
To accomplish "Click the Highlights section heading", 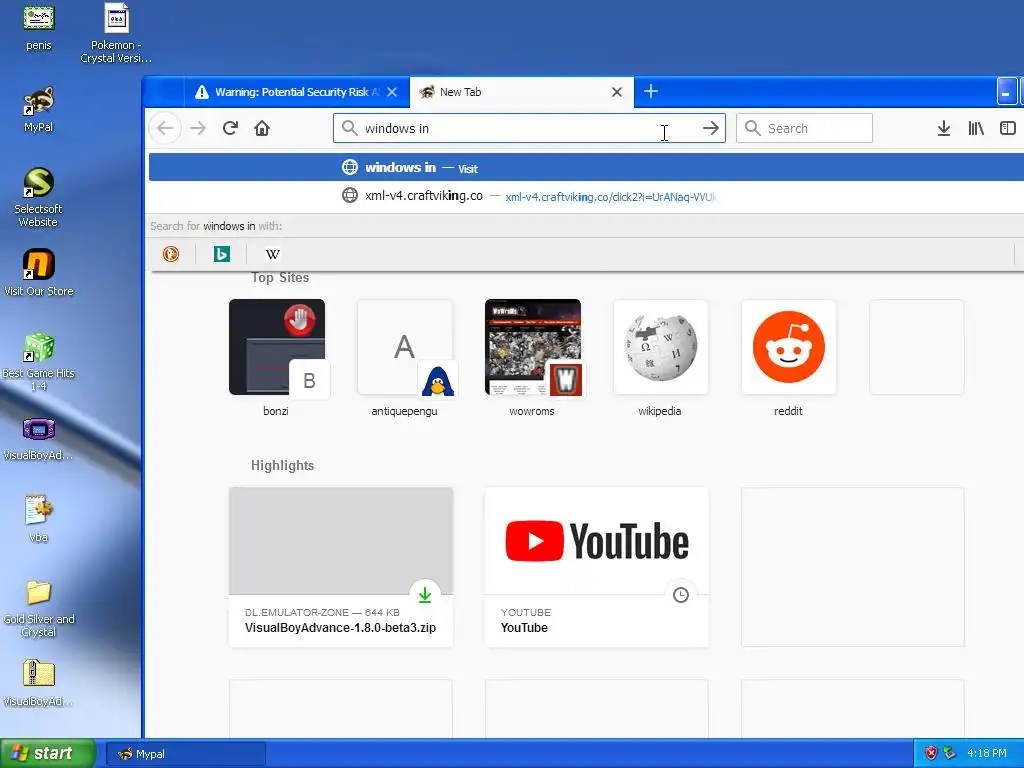I will click(x=282, y=466).
